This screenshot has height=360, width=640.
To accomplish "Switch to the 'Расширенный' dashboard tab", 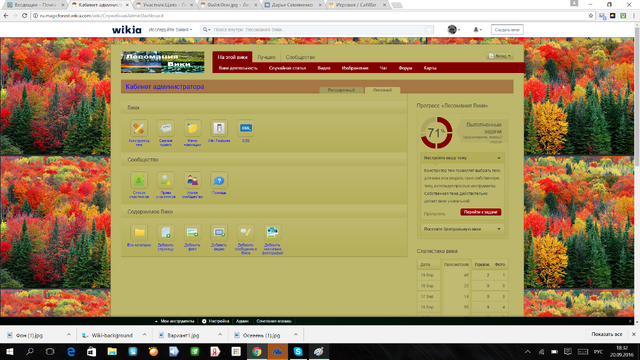I will tap(341, 90).
